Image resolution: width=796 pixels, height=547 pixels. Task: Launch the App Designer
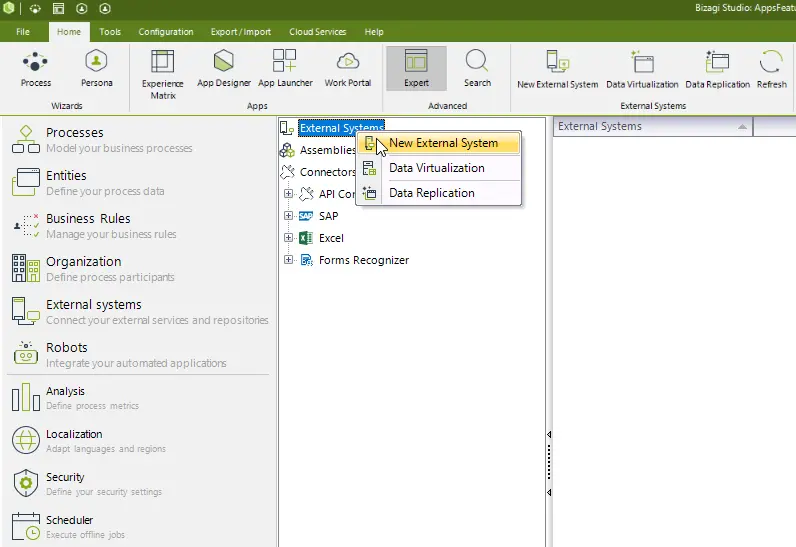point(223,69)
